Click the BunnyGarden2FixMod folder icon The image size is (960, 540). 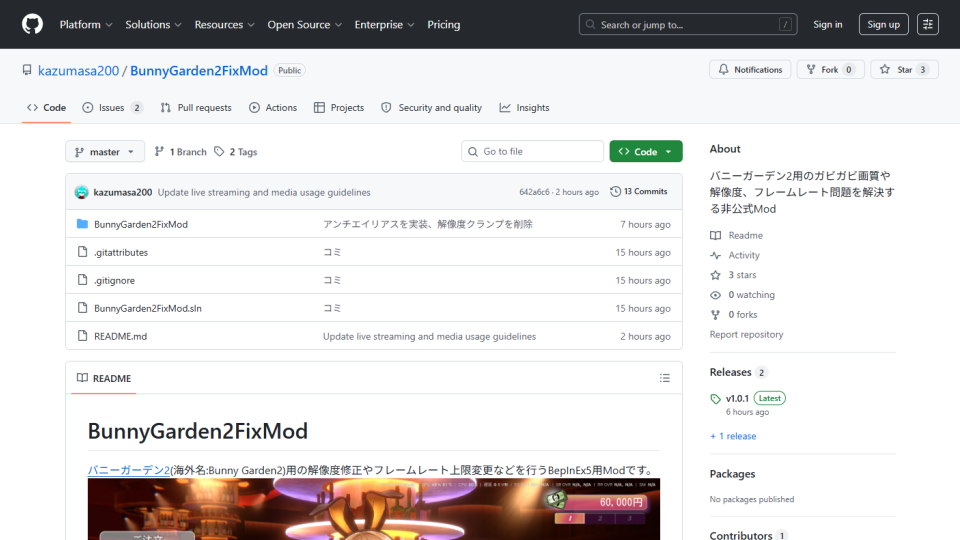(82, 224)
